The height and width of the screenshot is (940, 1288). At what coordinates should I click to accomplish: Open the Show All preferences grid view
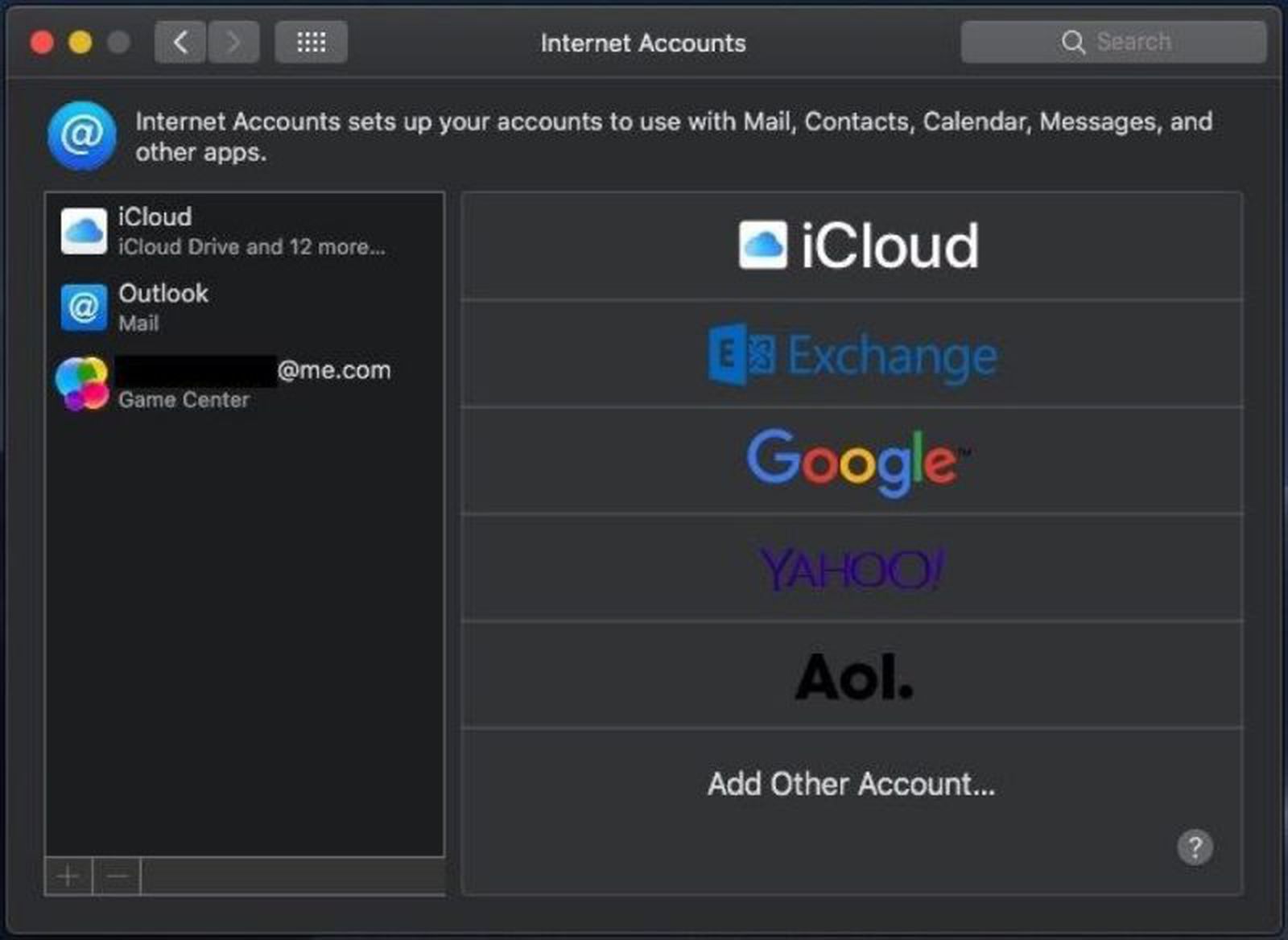[311, 42]
